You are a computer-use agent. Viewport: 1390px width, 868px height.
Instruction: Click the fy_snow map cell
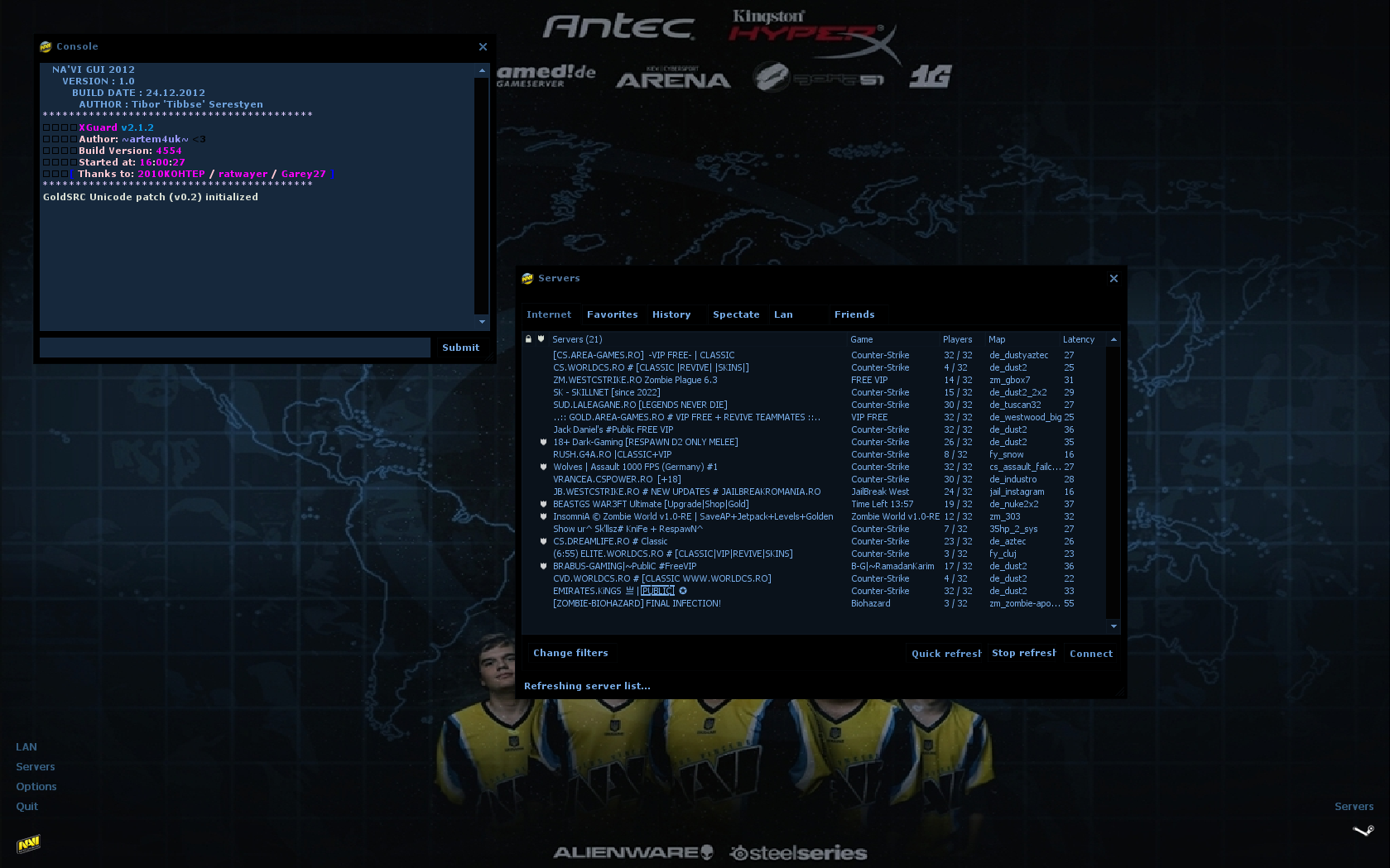point(1006,454)
